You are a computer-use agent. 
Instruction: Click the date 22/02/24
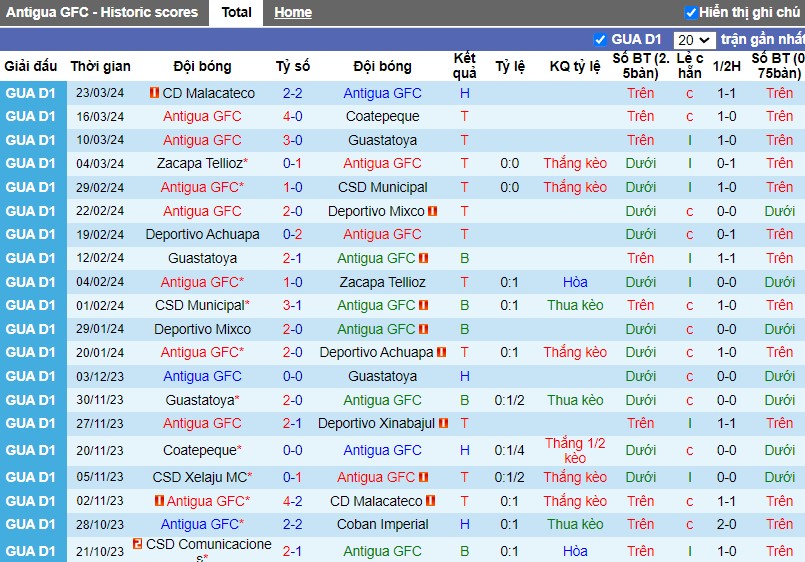tap(100, 211)
